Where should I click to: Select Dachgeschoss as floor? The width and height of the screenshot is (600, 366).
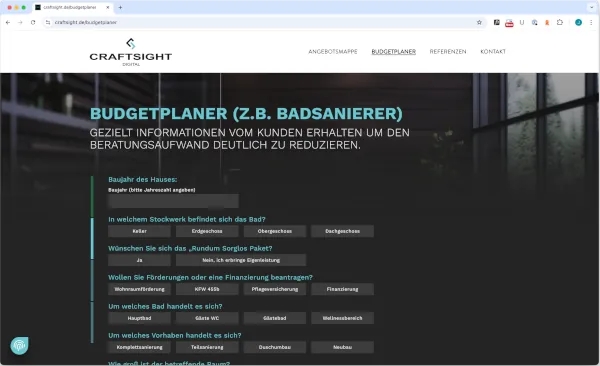(x=342, y=231)
